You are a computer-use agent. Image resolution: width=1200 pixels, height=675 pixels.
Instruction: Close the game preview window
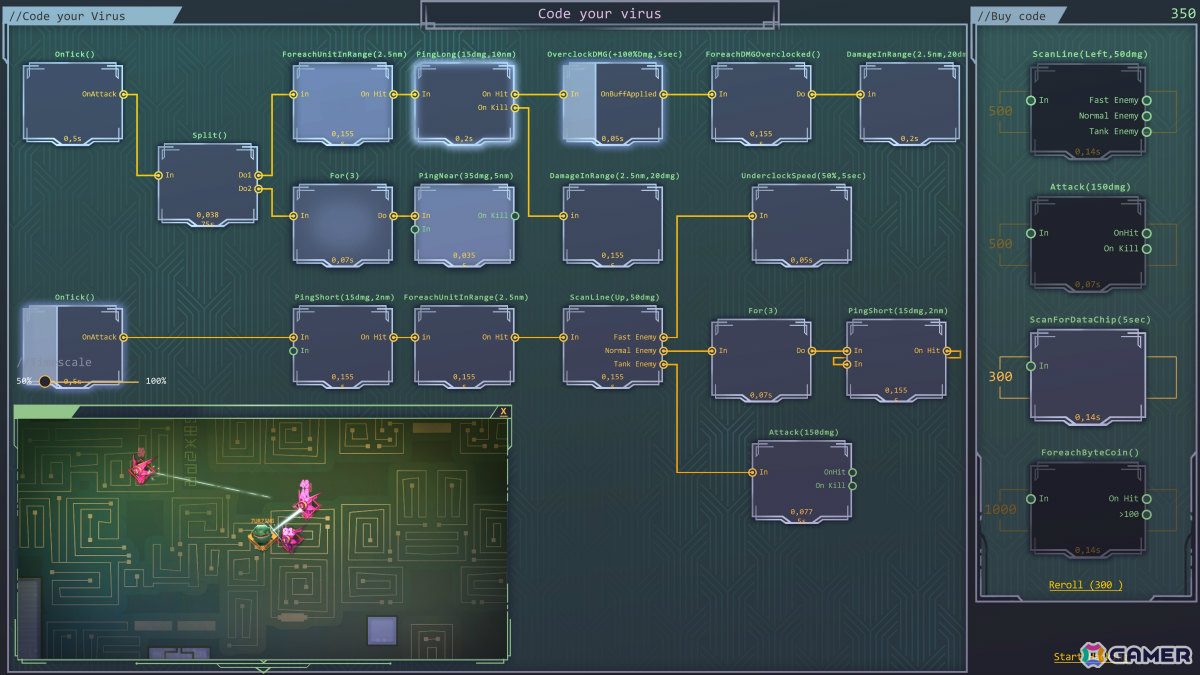(x=504, y=411)
